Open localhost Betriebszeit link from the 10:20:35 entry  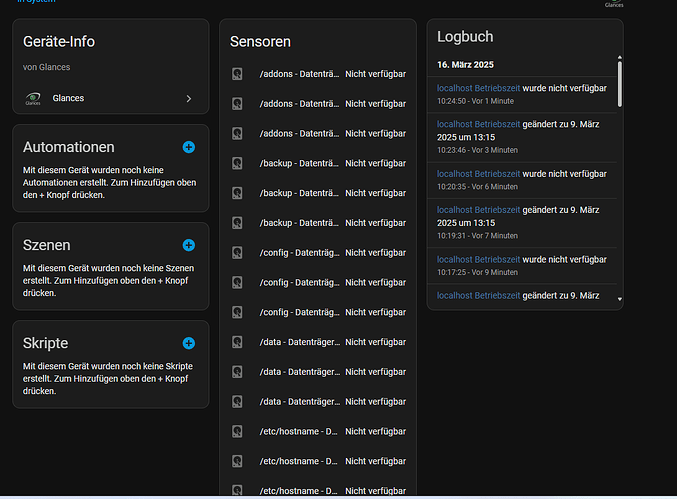(x=478, y=173)
